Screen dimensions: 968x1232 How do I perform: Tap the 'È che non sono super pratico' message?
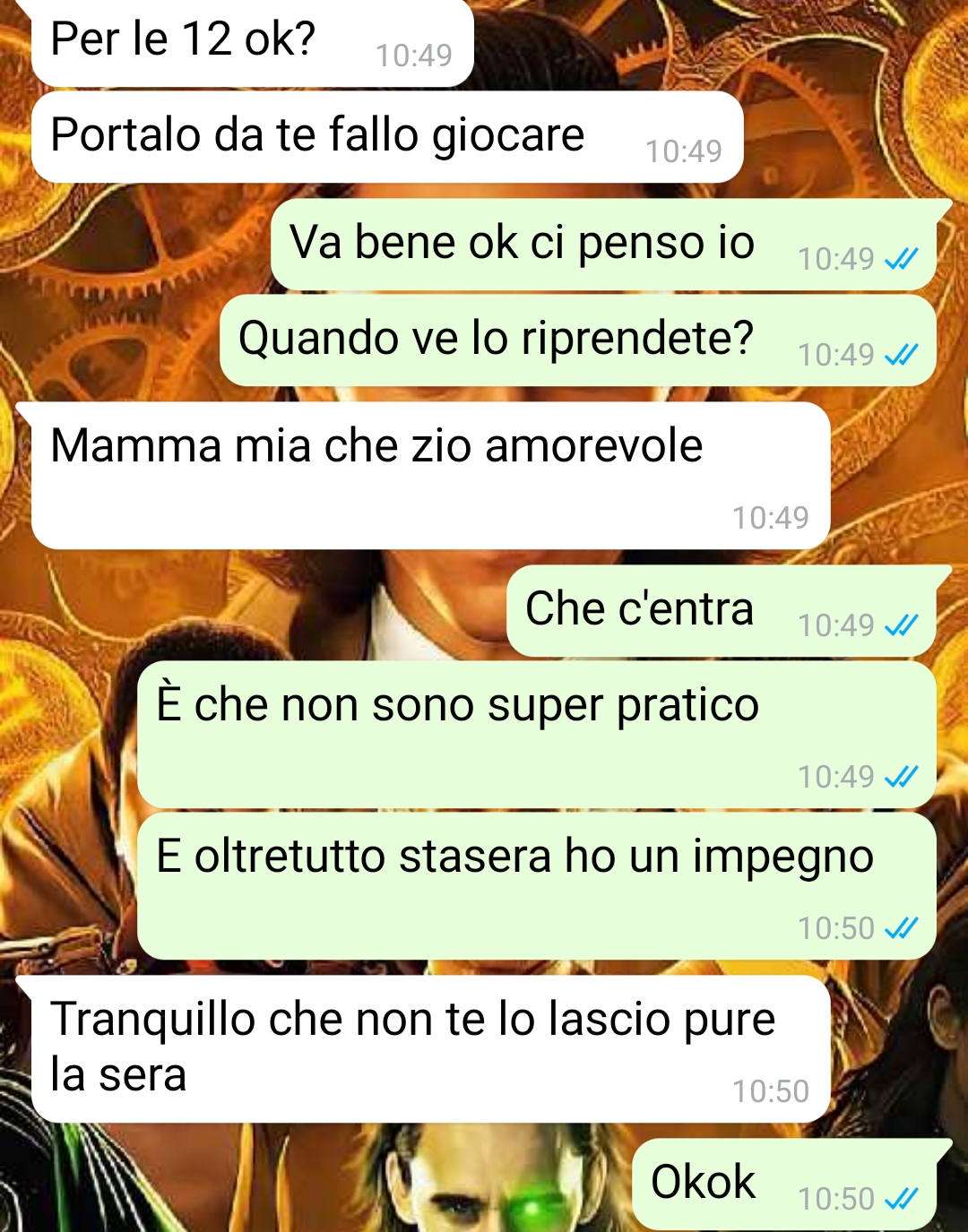537,735
